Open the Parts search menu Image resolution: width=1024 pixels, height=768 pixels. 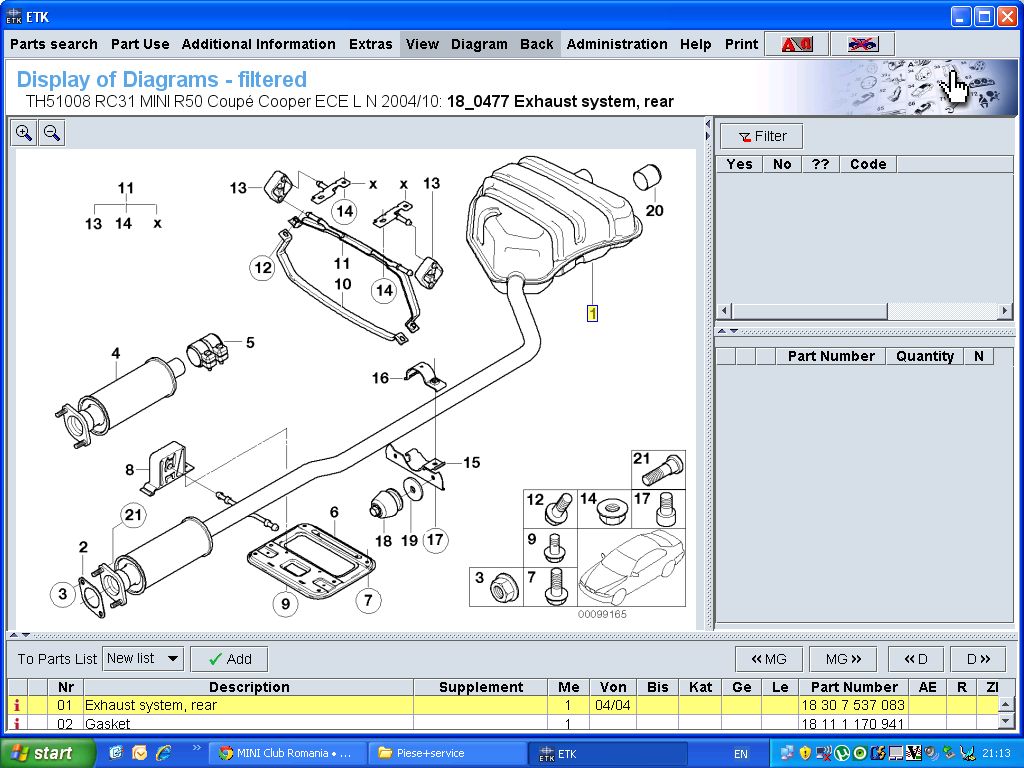(x=54, y=44)
